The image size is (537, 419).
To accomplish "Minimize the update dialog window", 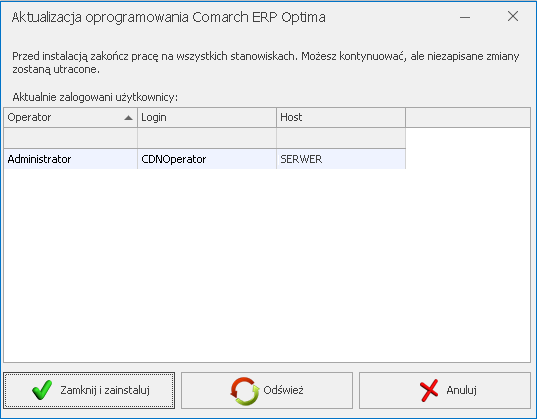I will pyautogui.click(x=465, y=17).
